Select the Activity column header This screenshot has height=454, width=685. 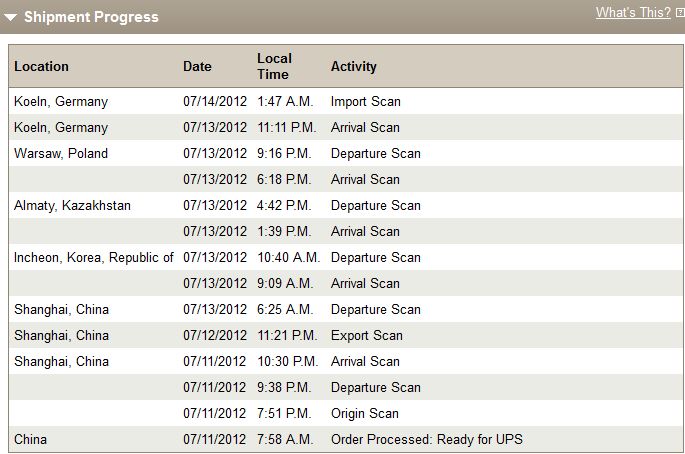tap(353, 66)
